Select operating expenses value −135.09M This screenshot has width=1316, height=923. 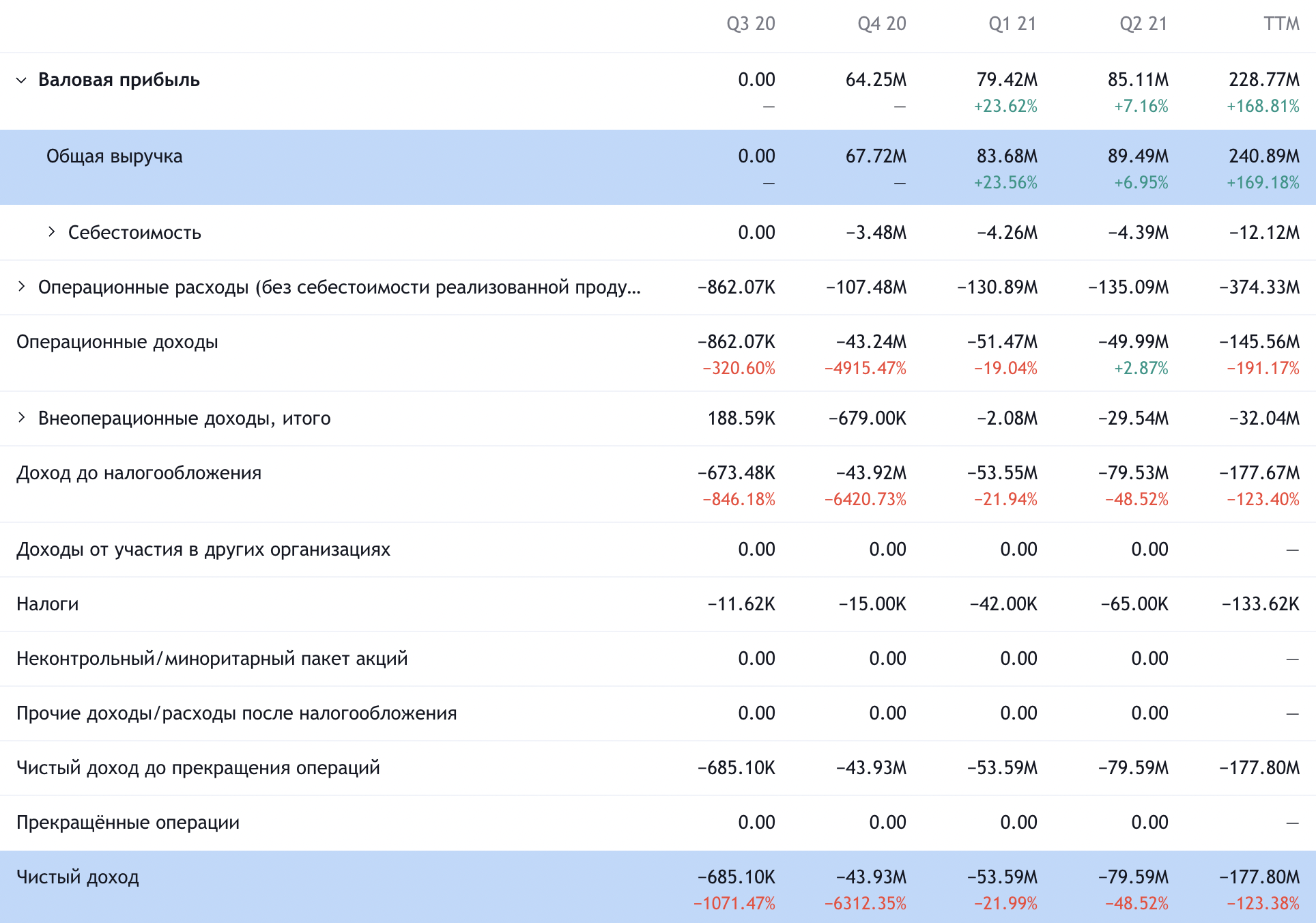click(x=1128, y=287)
